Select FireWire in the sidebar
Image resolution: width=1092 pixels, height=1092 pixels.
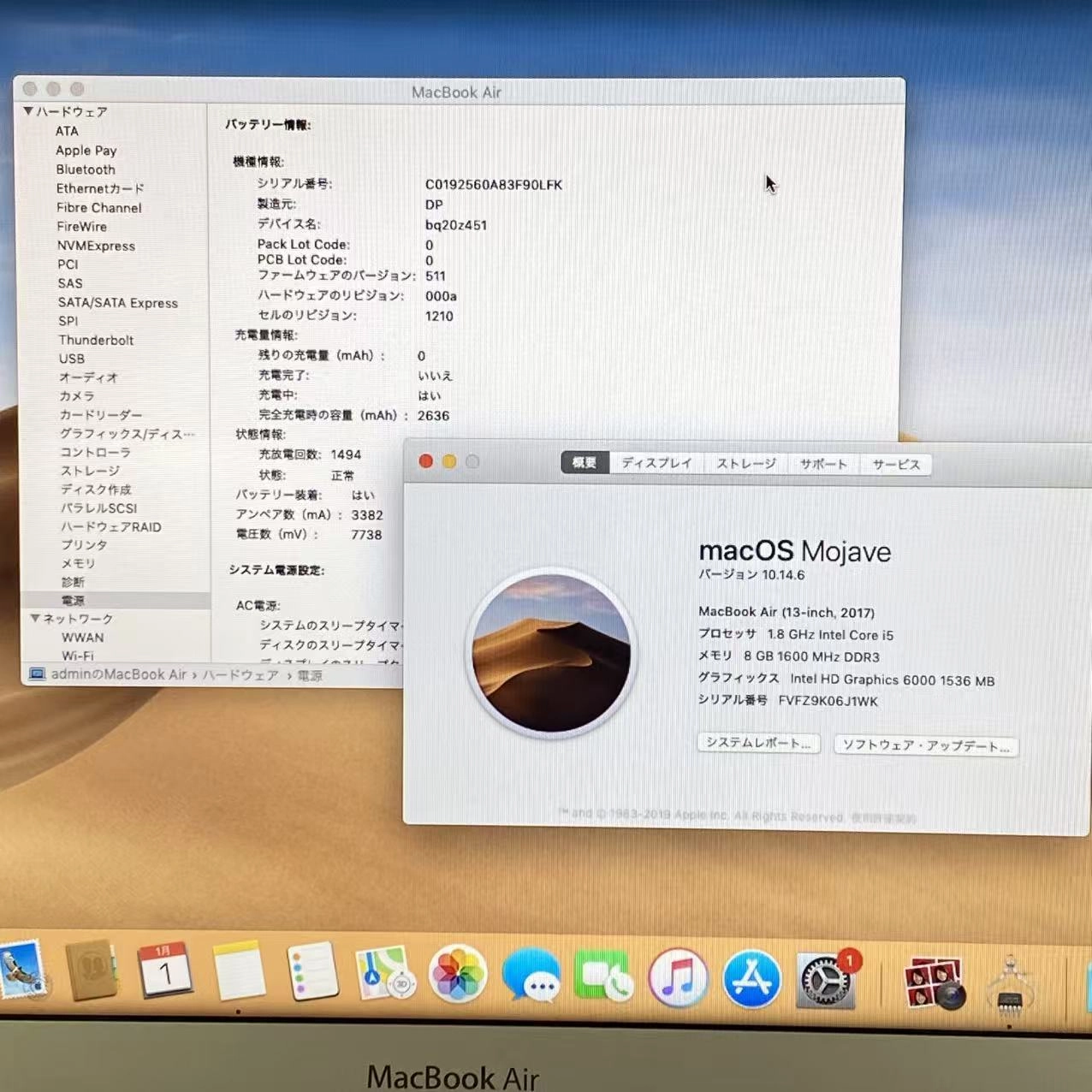pyautogui.click(x=82, y=227)
